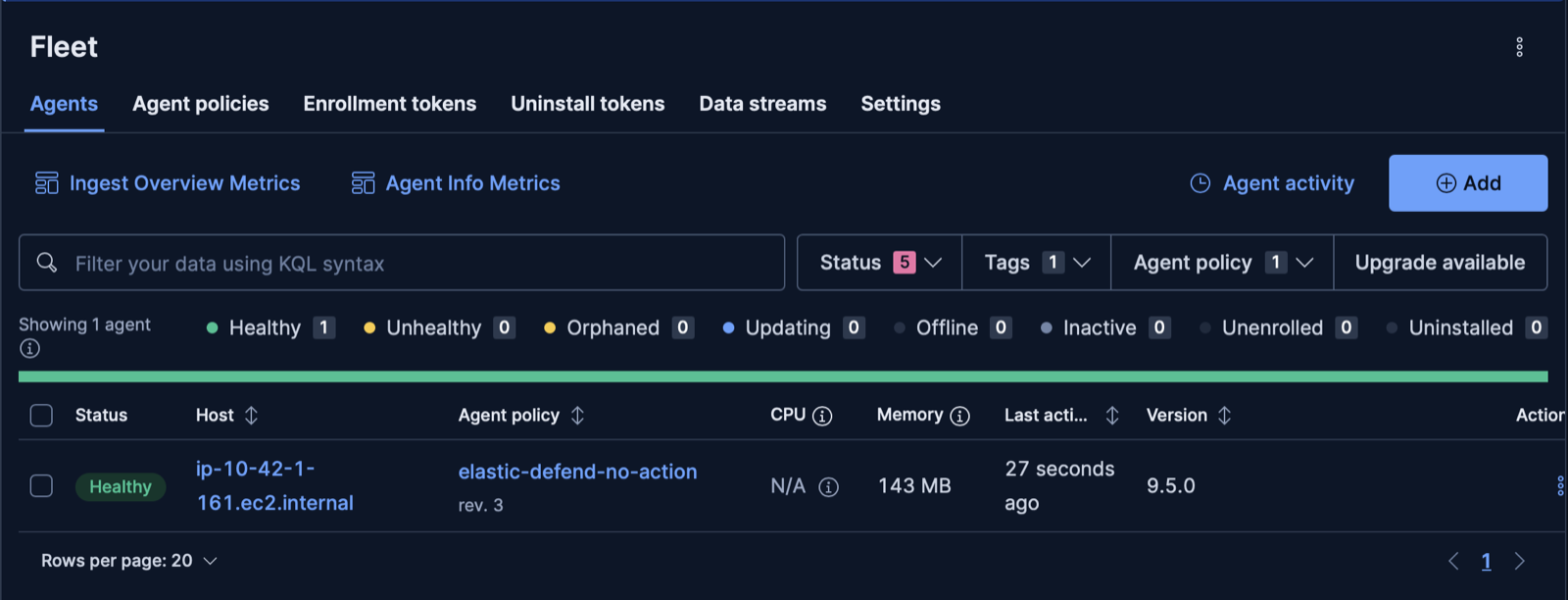The height and width of the screenshot is (600, 1568).
Task: Click the info icon under Showing 1 agent
Action: pos(30,348)
